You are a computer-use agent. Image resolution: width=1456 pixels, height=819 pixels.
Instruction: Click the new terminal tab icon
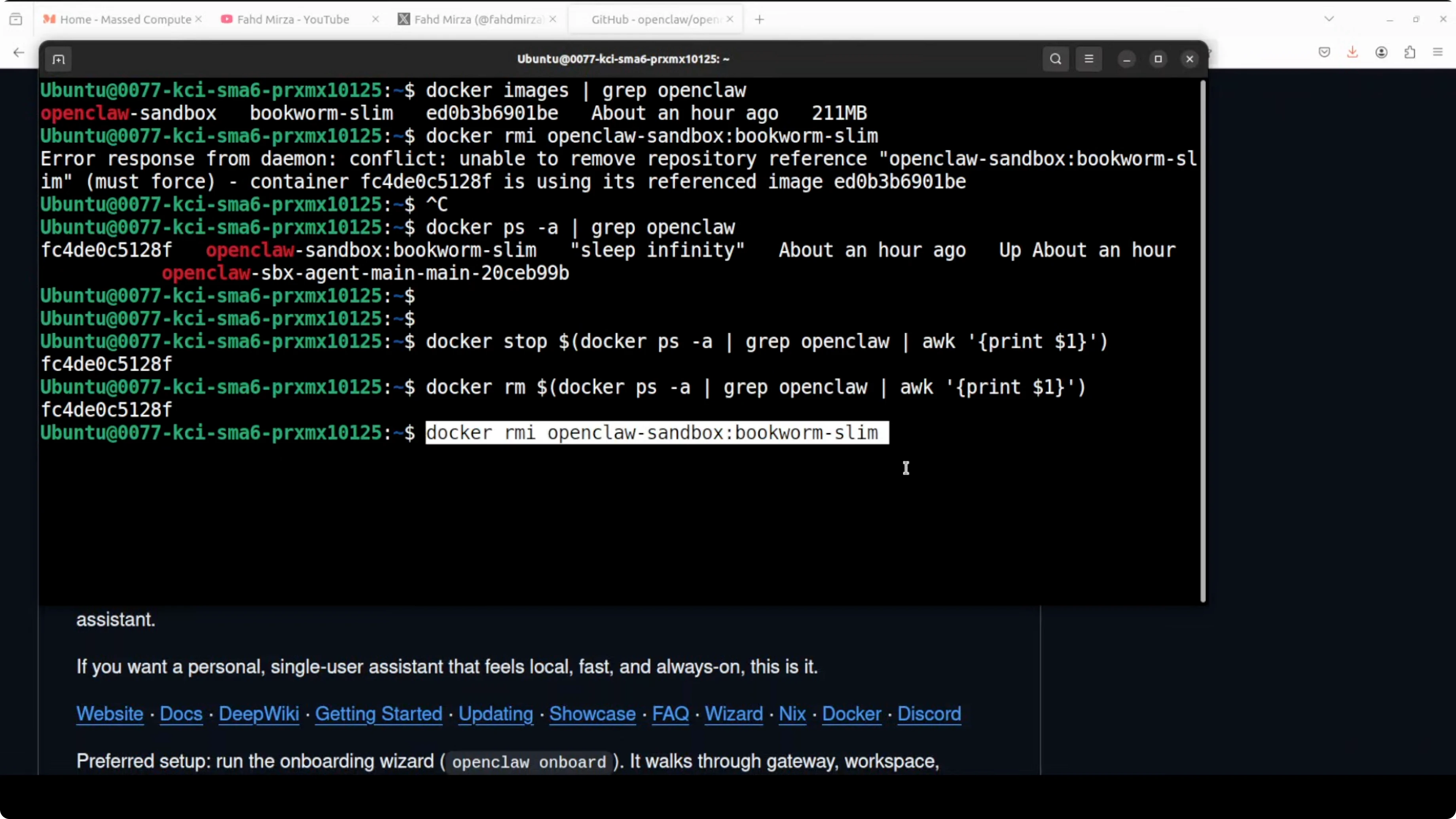tap(59, 59)
